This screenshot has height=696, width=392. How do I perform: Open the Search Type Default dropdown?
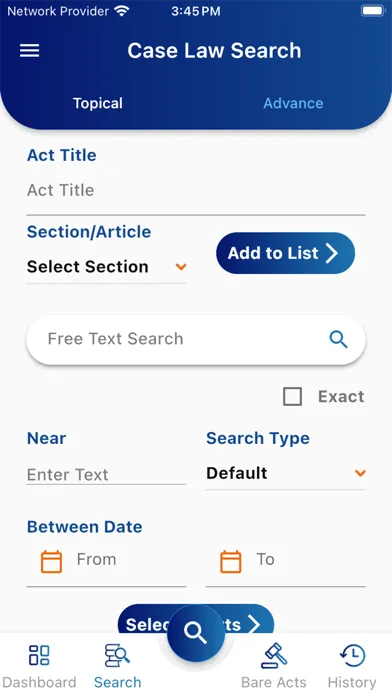[285, 473]
